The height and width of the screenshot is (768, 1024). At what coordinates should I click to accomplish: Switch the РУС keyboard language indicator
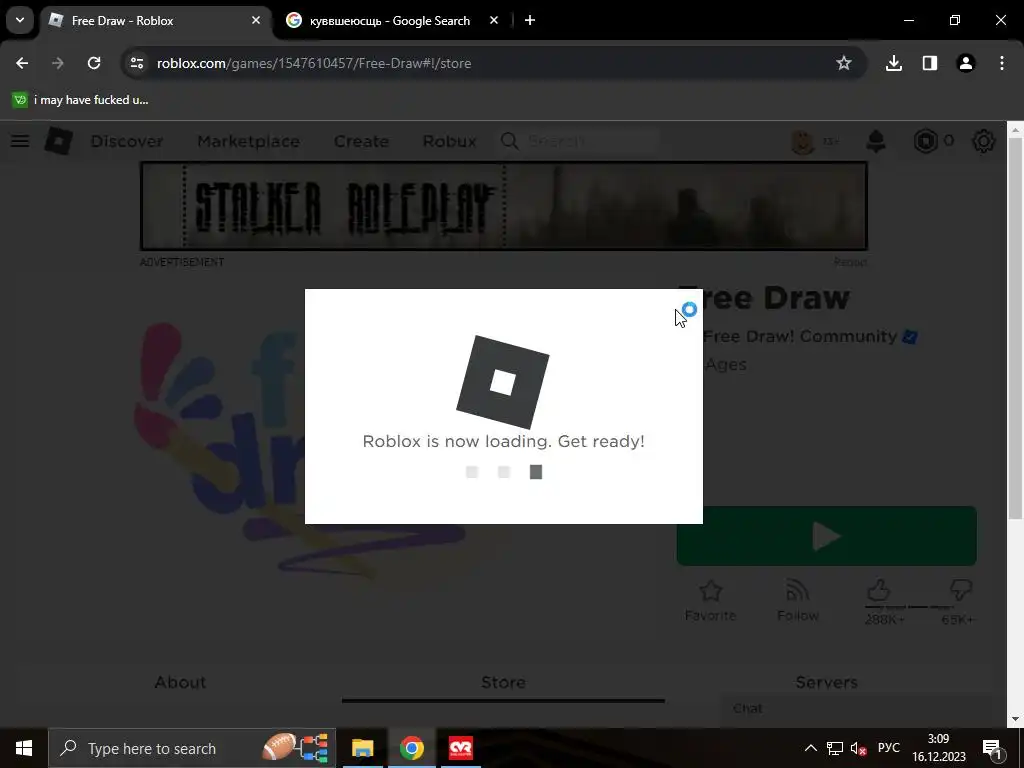(x=888, y=748)
